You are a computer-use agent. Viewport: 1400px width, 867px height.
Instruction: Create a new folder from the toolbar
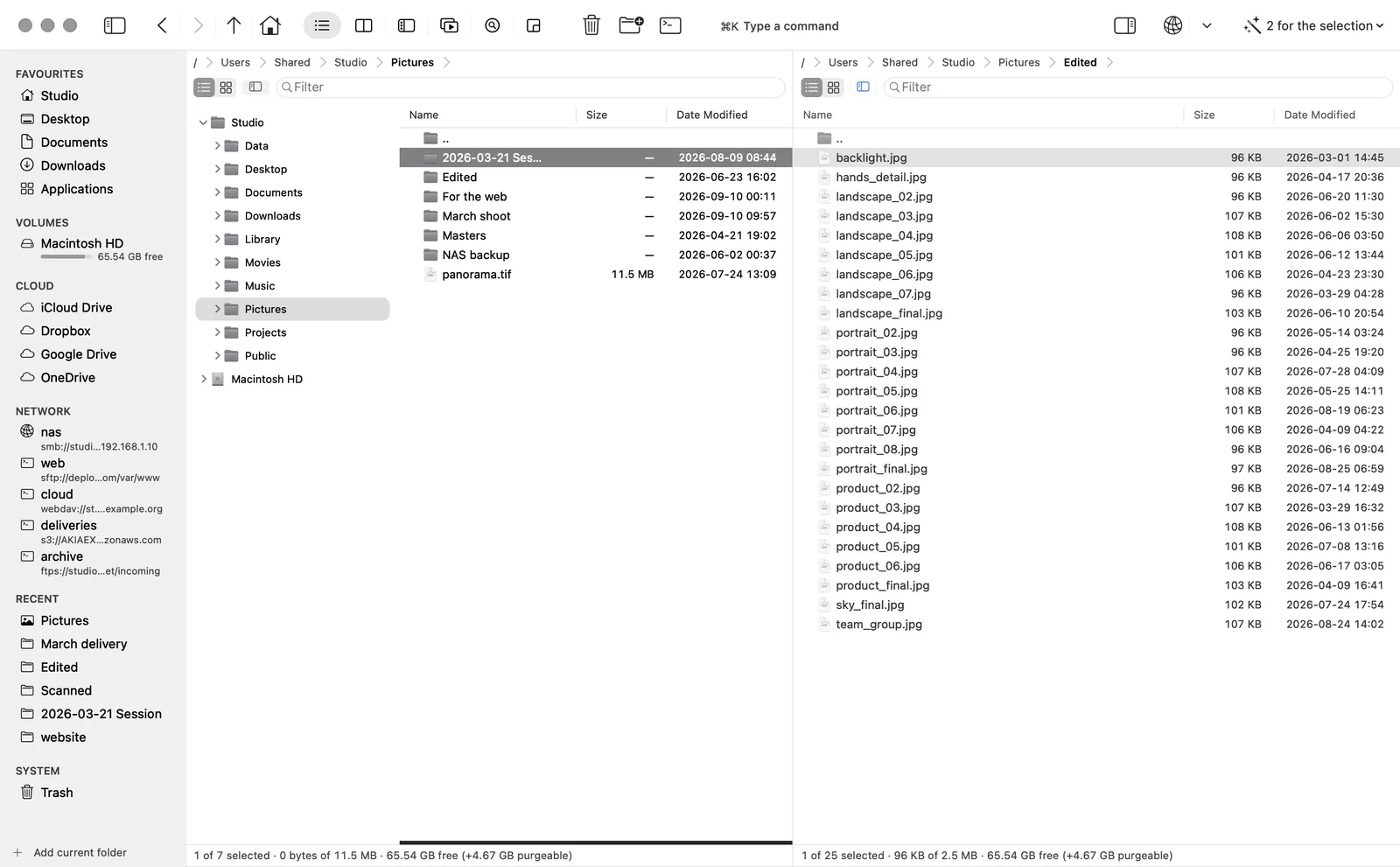click(x=631, y=25)
